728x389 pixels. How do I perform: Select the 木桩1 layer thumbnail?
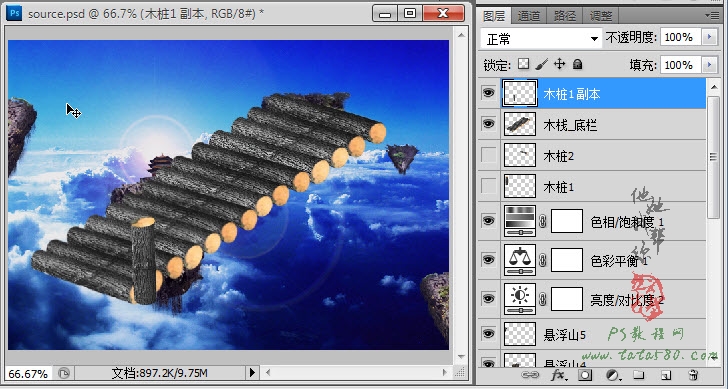(x=520, y=187)
